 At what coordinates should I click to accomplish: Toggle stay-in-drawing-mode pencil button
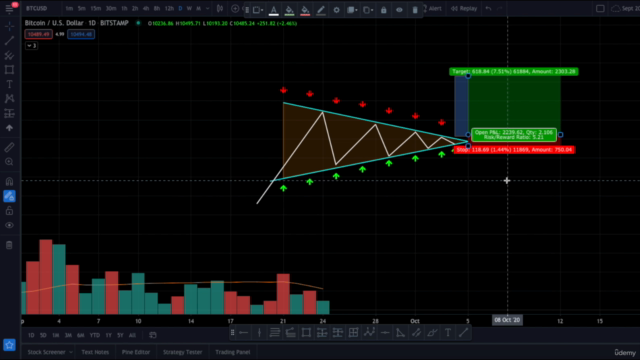click(9, 196)
